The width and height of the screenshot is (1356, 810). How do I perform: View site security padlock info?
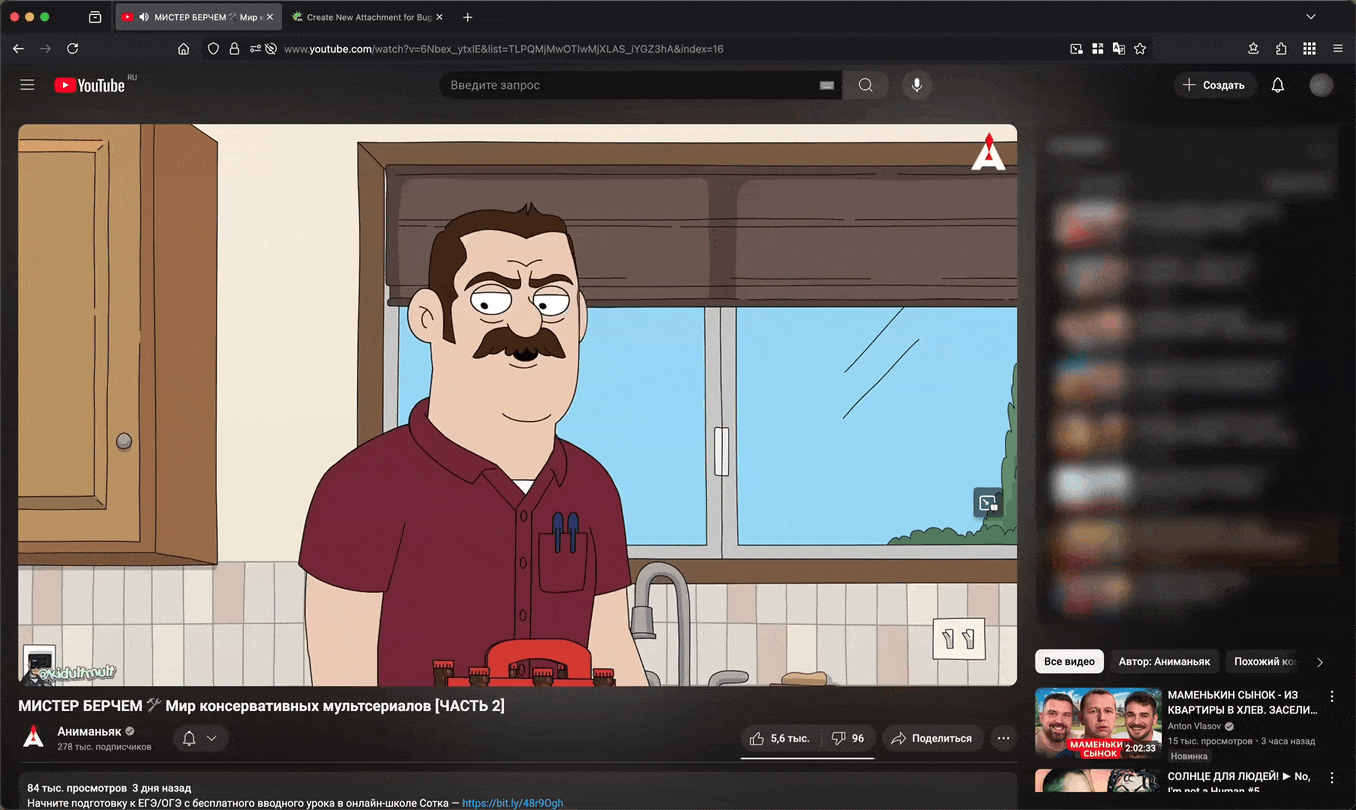[234, 48]
